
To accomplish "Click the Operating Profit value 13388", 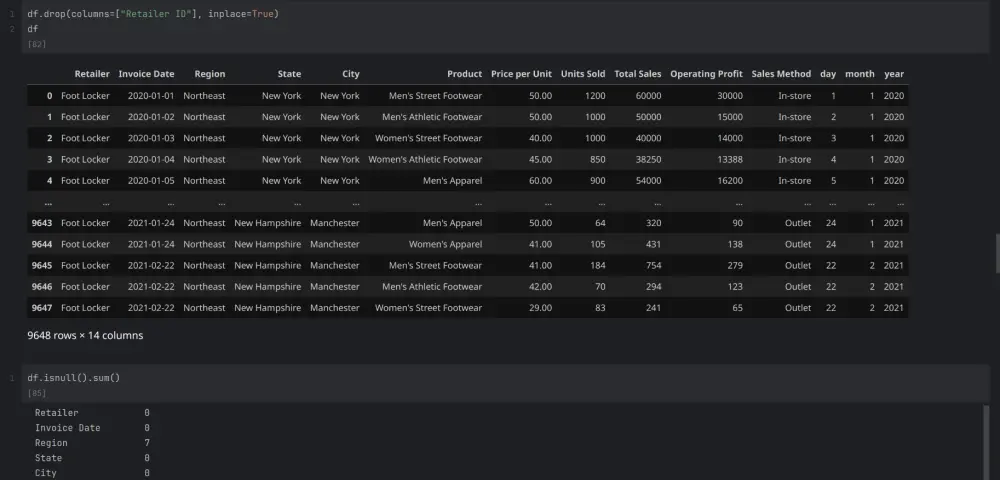I will (x=727, y=160).
